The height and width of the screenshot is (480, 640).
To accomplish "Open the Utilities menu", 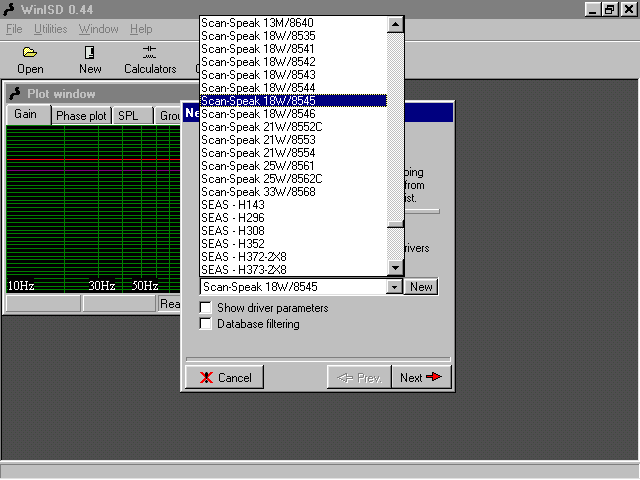I will coord(51,29).
